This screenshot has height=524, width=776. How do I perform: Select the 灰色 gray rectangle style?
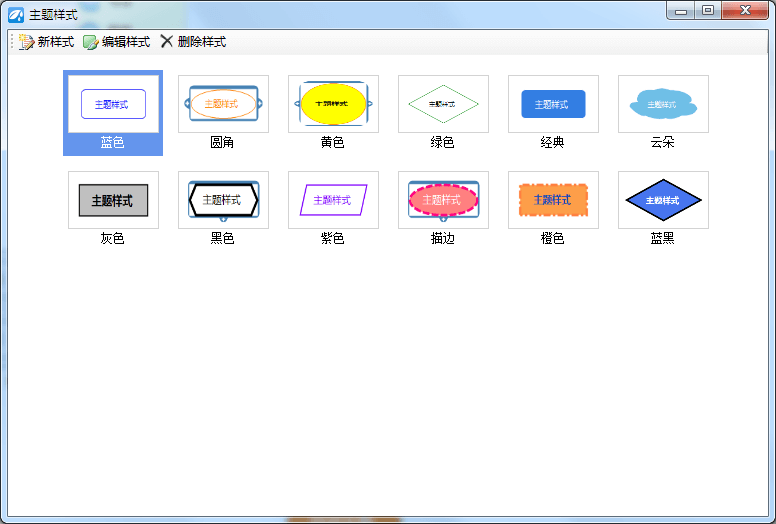113,200
